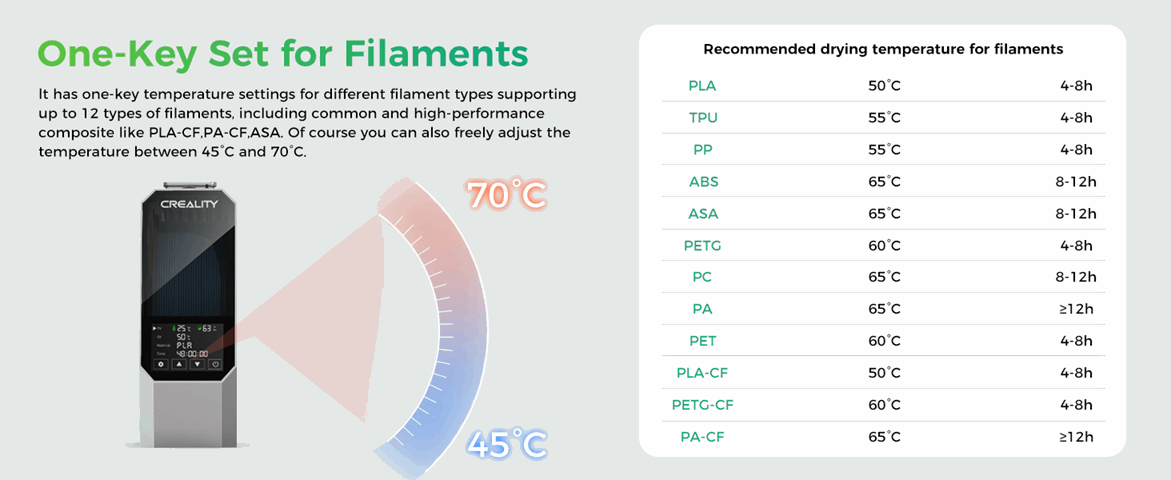Click the 'Recommended drying temperature' table title
1171x480 pixels.
click(882, 49)
